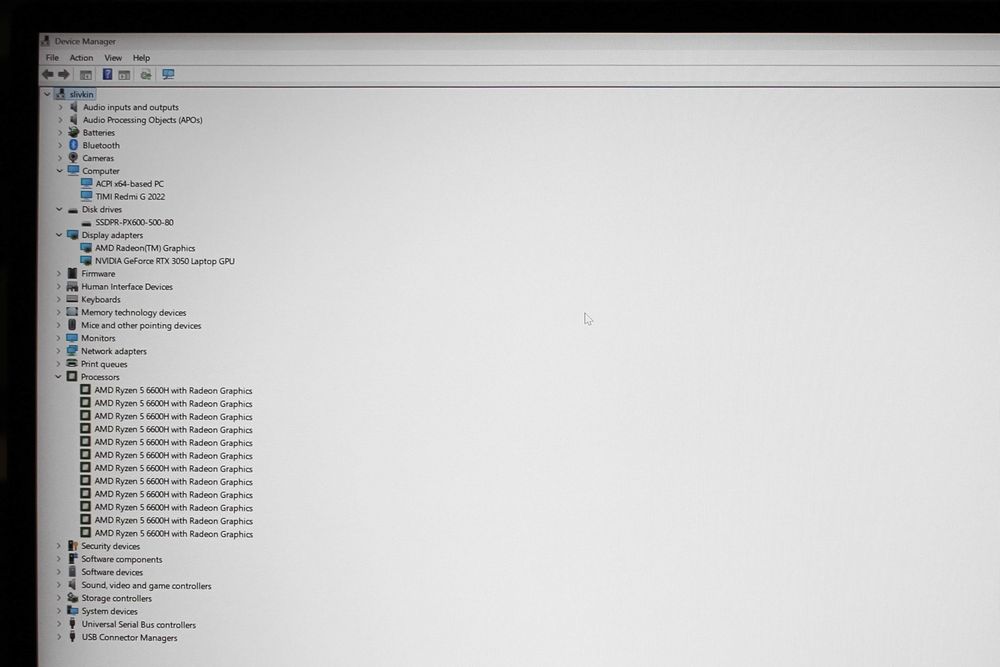The image size is (1000, 667).
Task: Click the Back arrow in the toolbar
Action: tap(48, 75)
